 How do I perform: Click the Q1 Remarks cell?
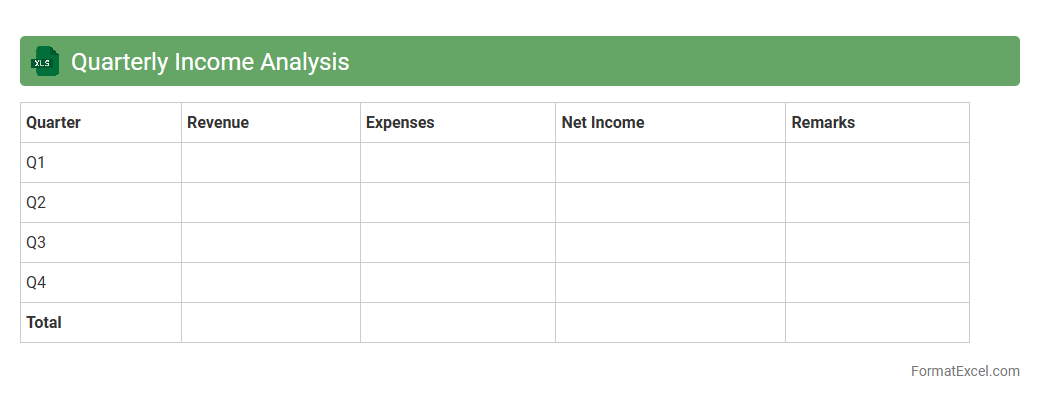pyautogui.click(x=877, y=163)
